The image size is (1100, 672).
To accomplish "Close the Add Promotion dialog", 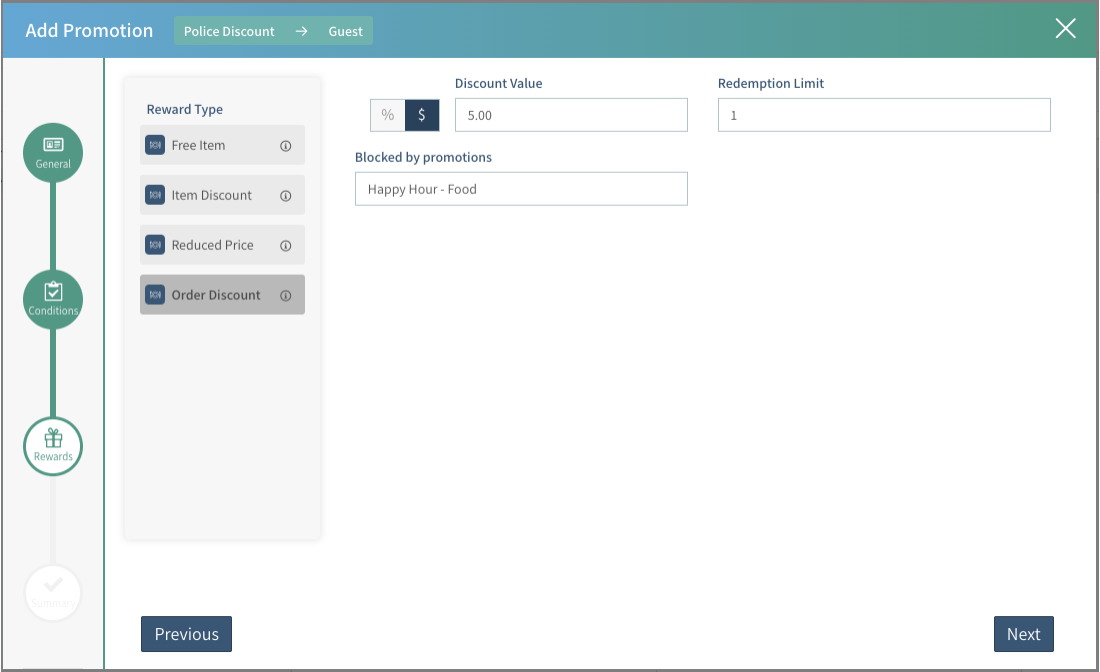I will pos(1065,29).
